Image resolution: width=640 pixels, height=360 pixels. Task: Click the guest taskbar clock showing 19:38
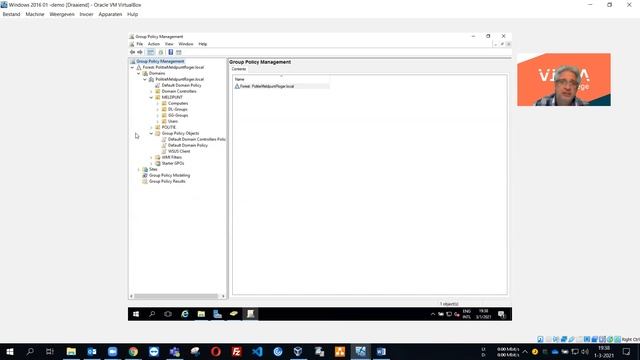[483, 314]
